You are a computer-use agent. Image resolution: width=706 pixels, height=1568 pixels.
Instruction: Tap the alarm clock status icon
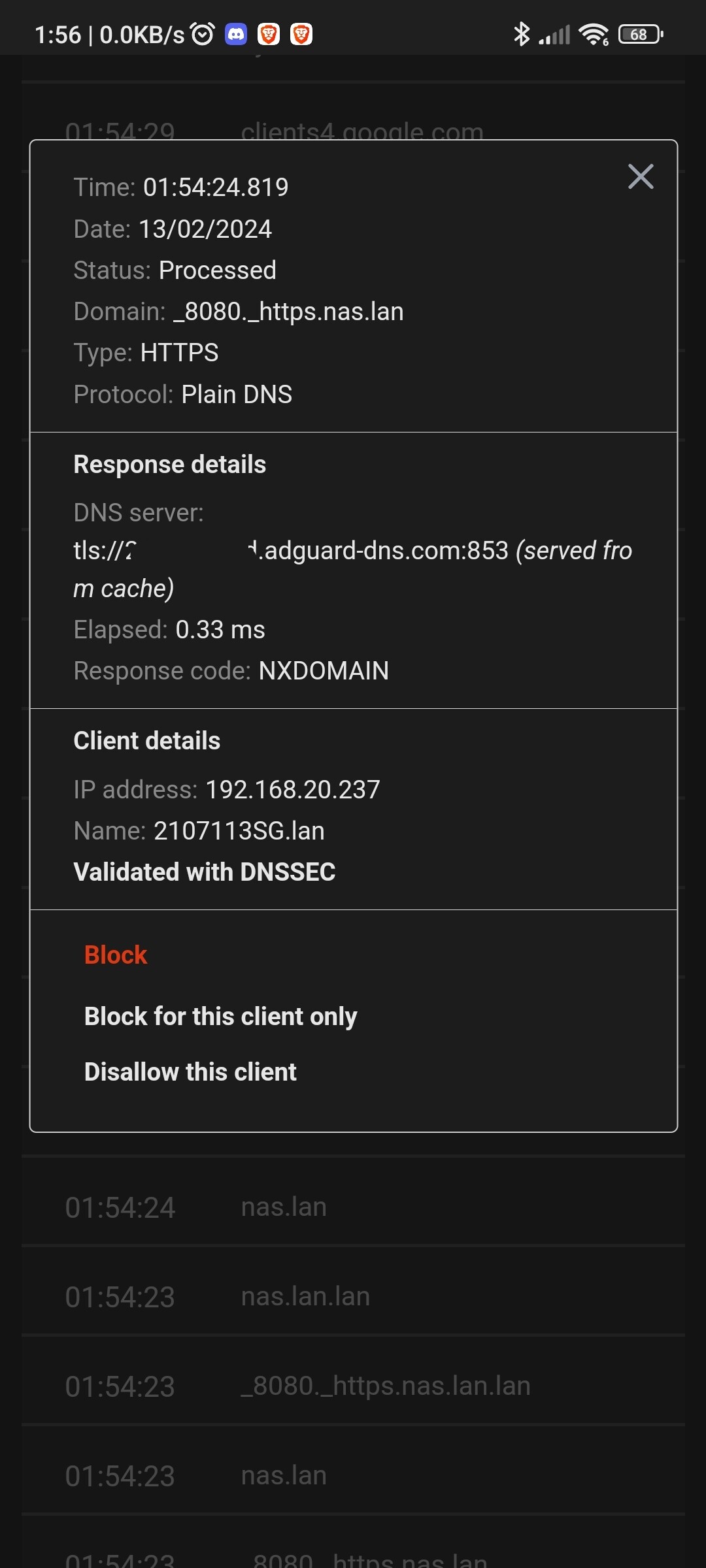203,34
